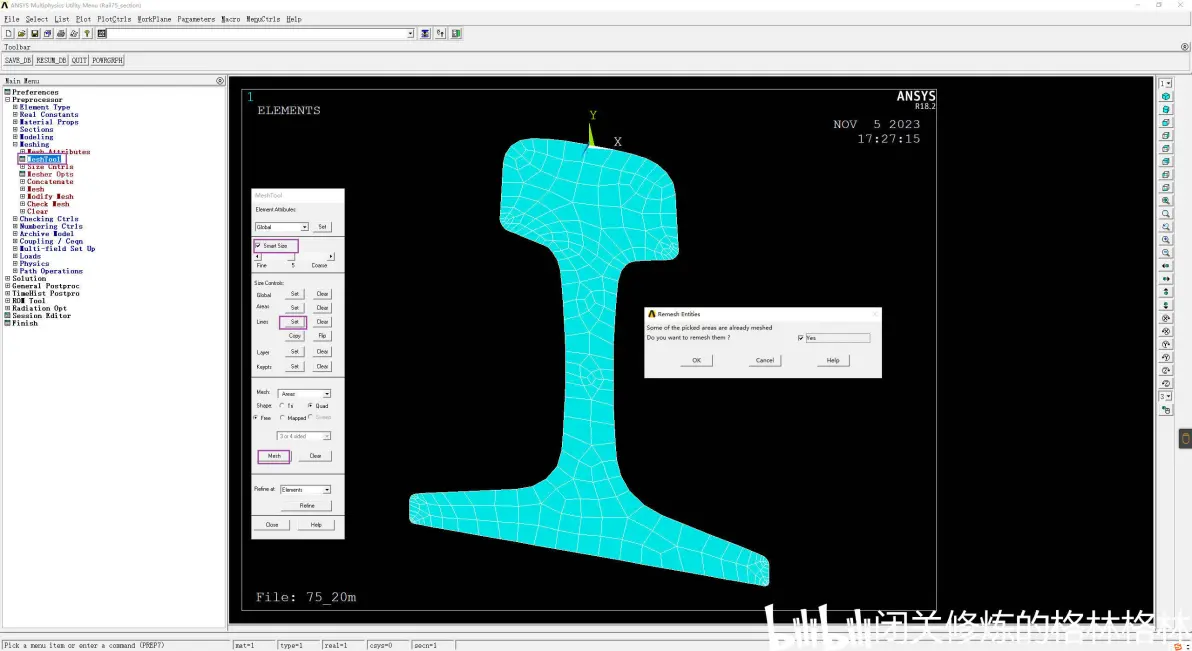Set Oblique view from right toolbar
Screen dimensions: 1192x651
(x=1165, y=110)
